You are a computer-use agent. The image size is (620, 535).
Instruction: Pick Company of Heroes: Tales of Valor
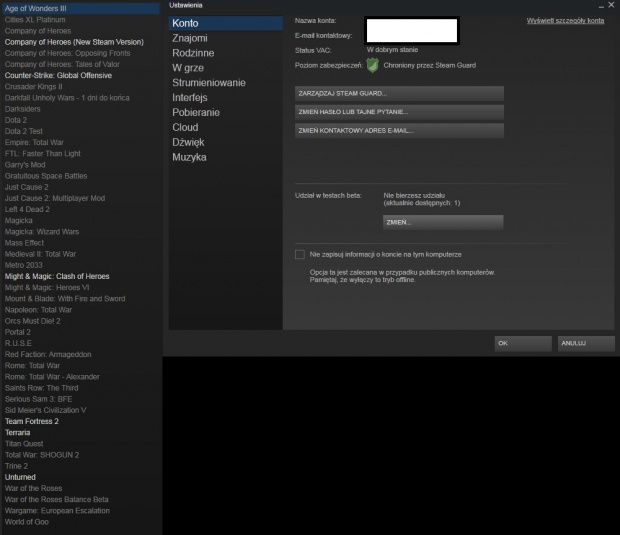62,64
